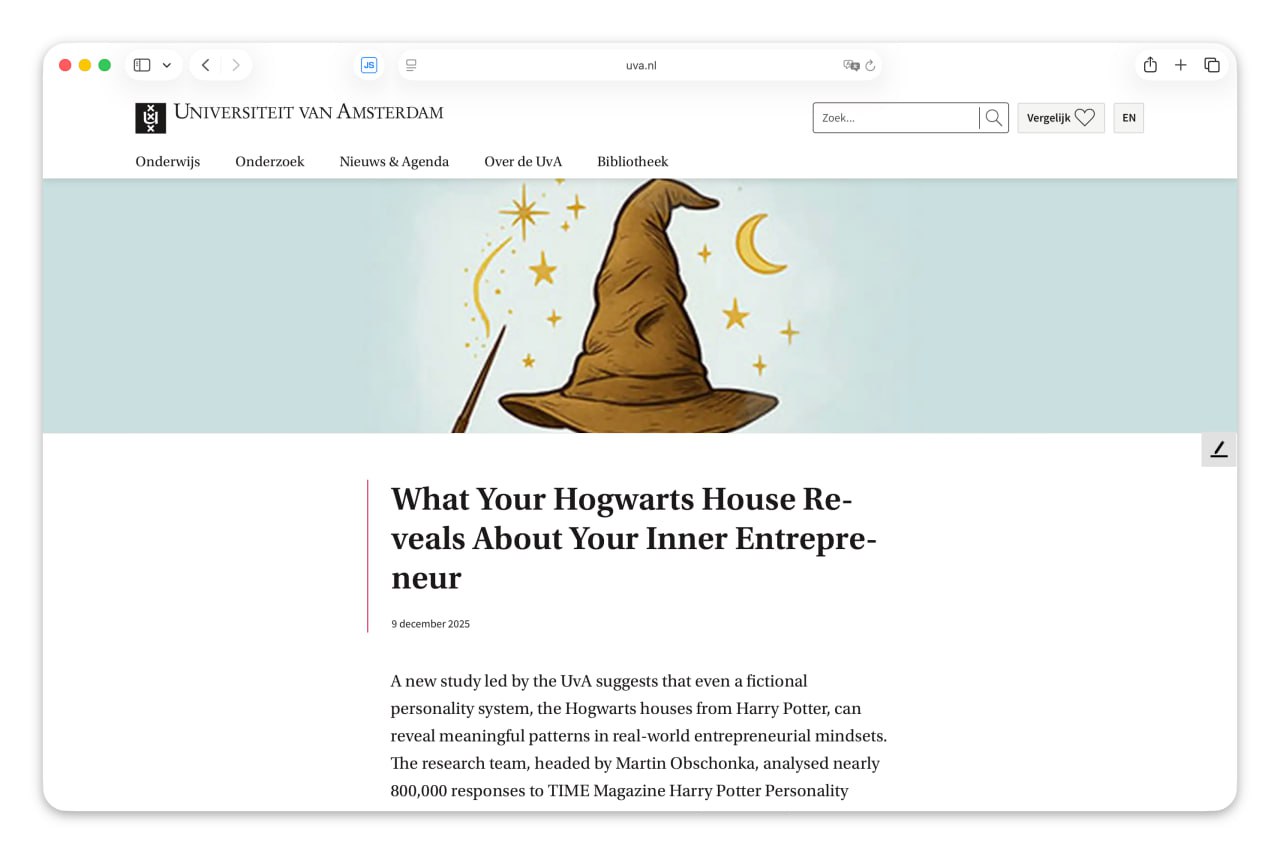Open the Onderwijs menu
The image size is (1280, 854).
pyautogui.click(x=167, y=161)
